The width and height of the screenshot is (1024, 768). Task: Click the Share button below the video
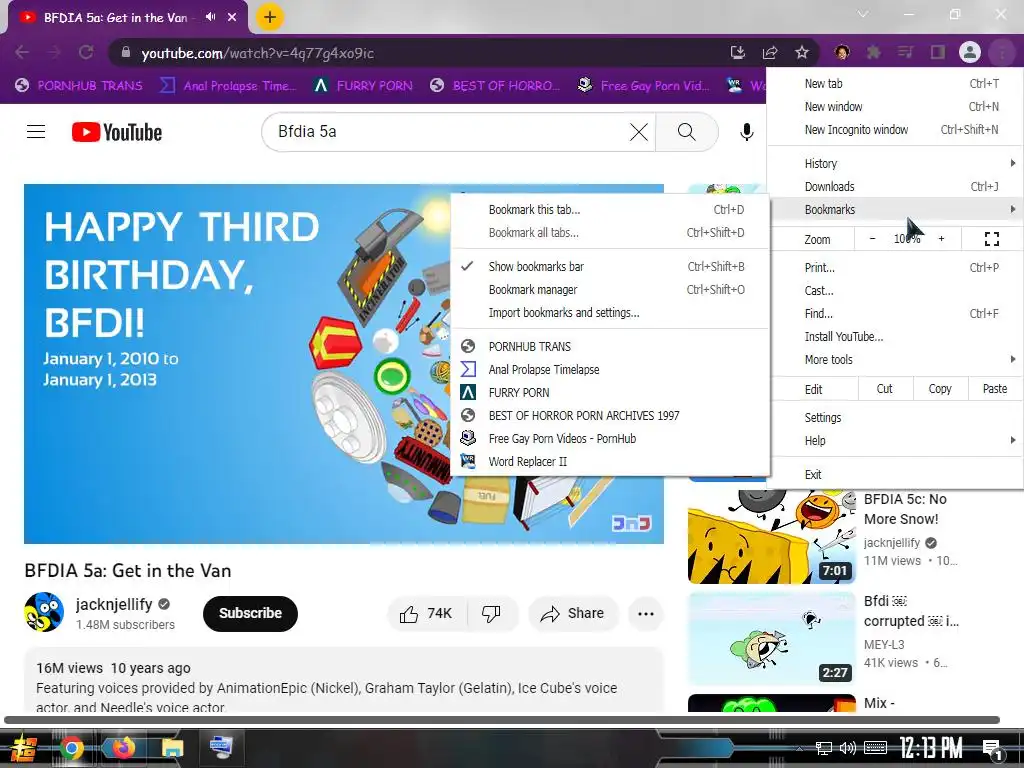(572, 613)
